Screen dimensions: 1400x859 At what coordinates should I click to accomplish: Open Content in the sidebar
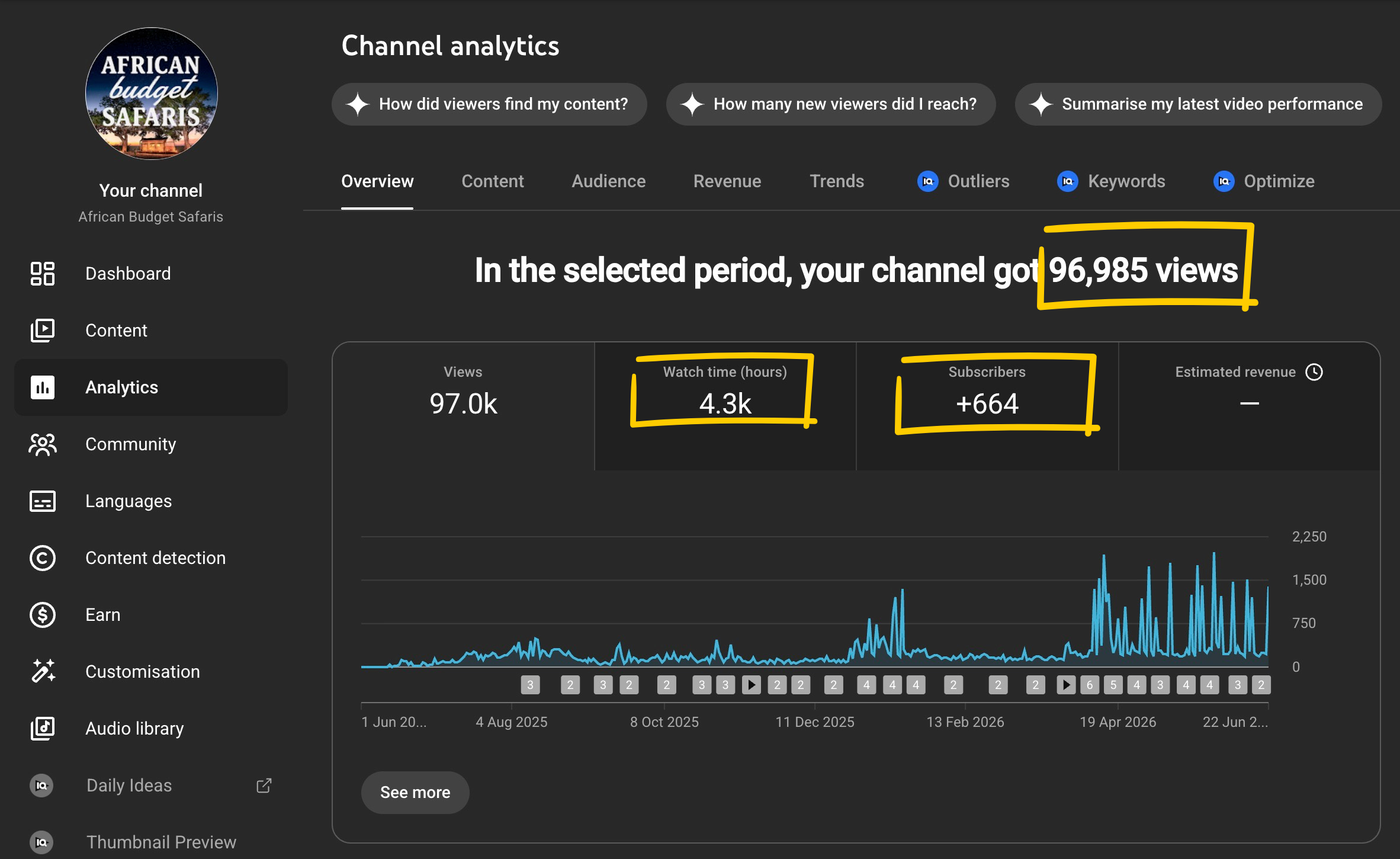(151, 331)
